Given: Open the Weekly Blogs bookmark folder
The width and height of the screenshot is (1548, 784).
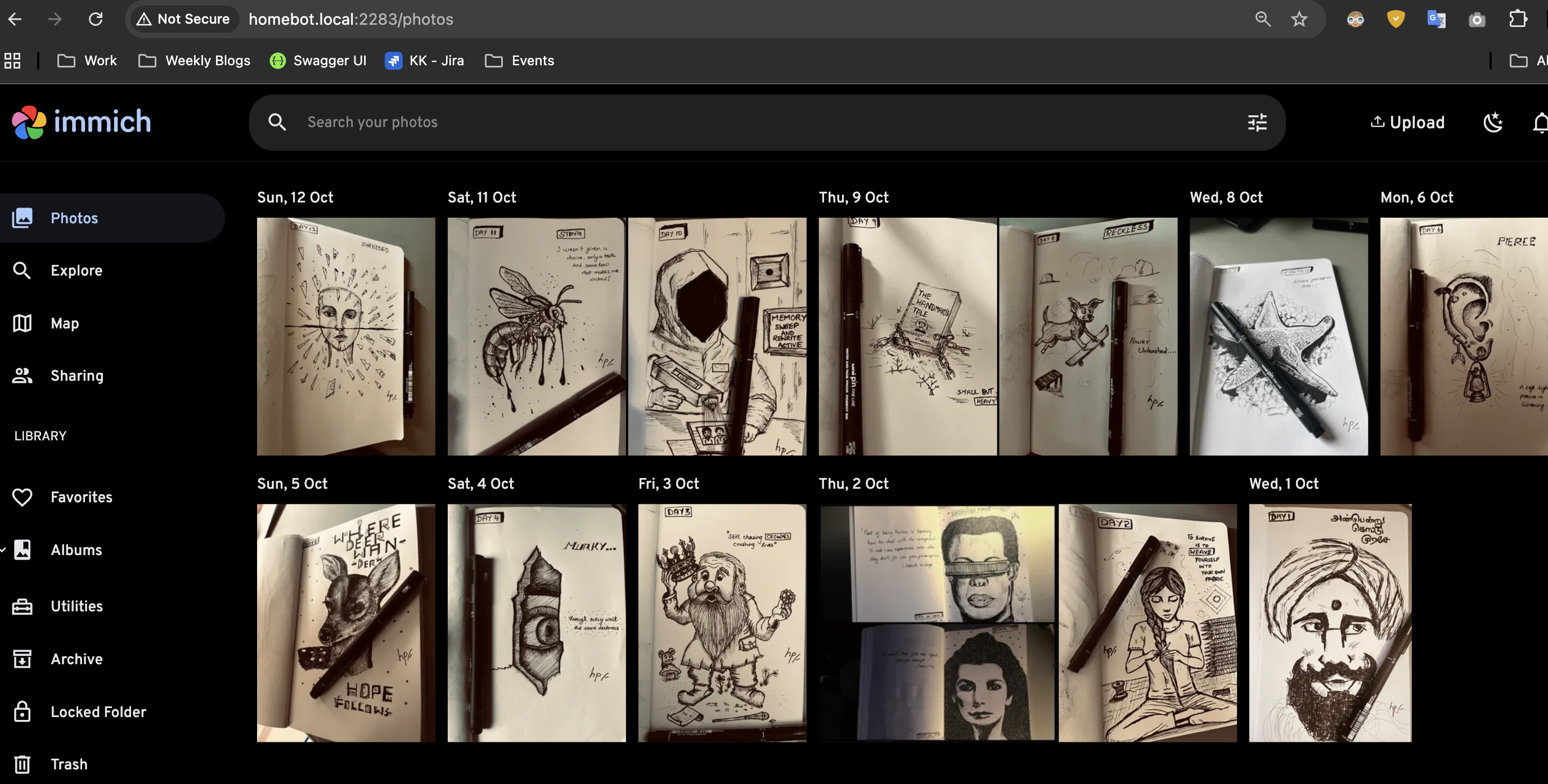Looking at the screenshot, I should [x=194, y=61].
